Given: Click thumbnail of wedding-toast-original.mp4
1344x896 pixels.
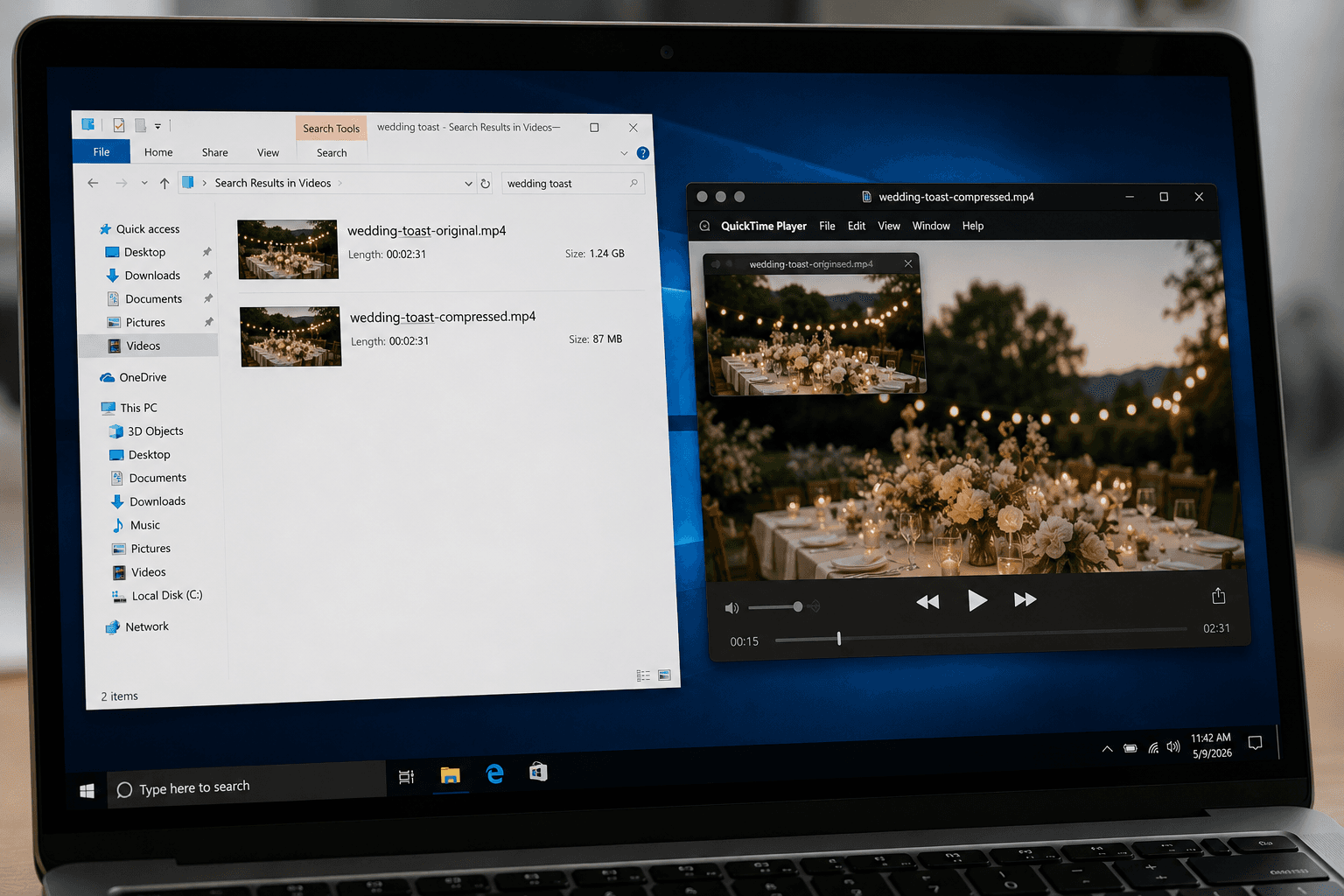Looking at the screenshot, I should pos(288,249).
